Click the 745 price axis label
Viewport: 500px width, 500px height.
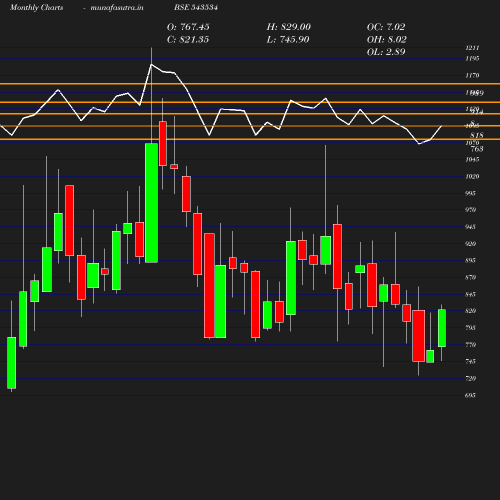click(x=470, y=362)
